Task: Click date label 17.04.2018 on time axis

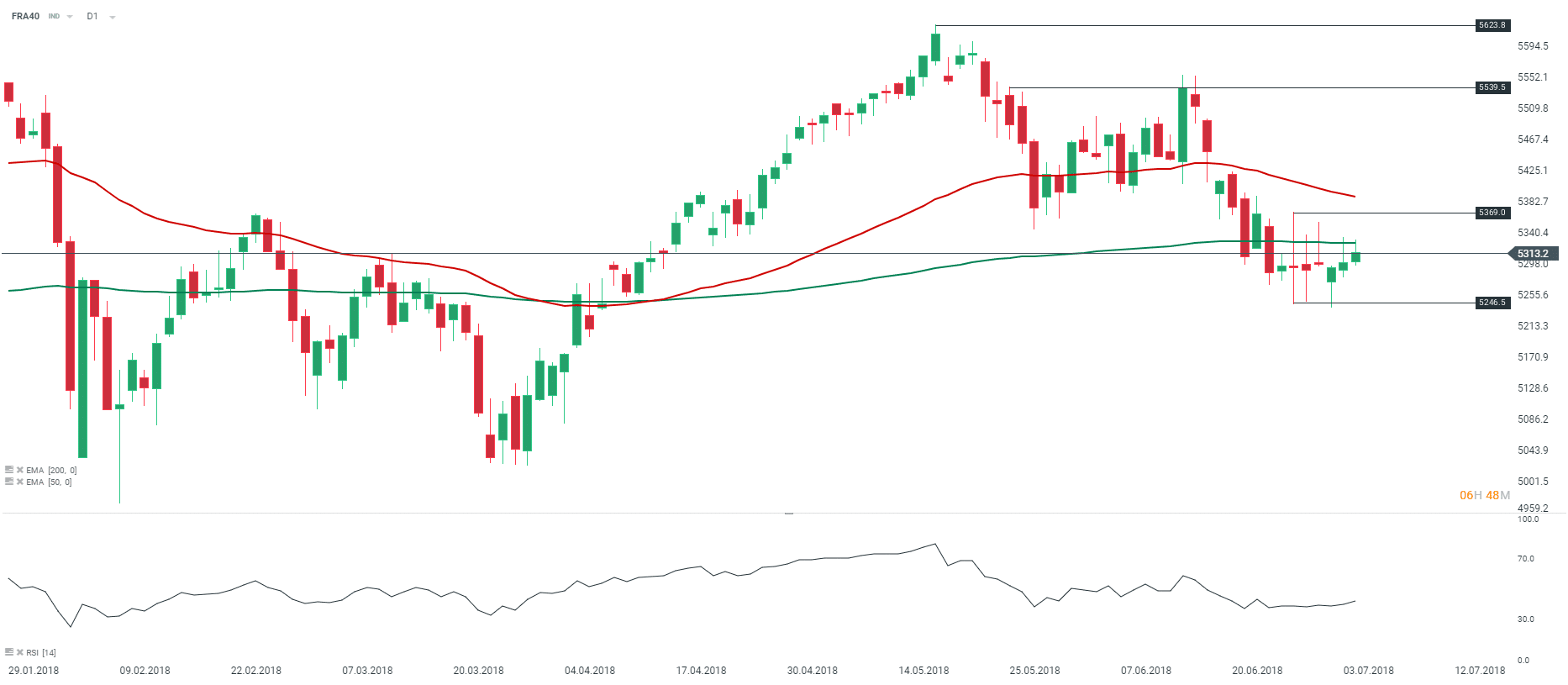Action: 701,671
